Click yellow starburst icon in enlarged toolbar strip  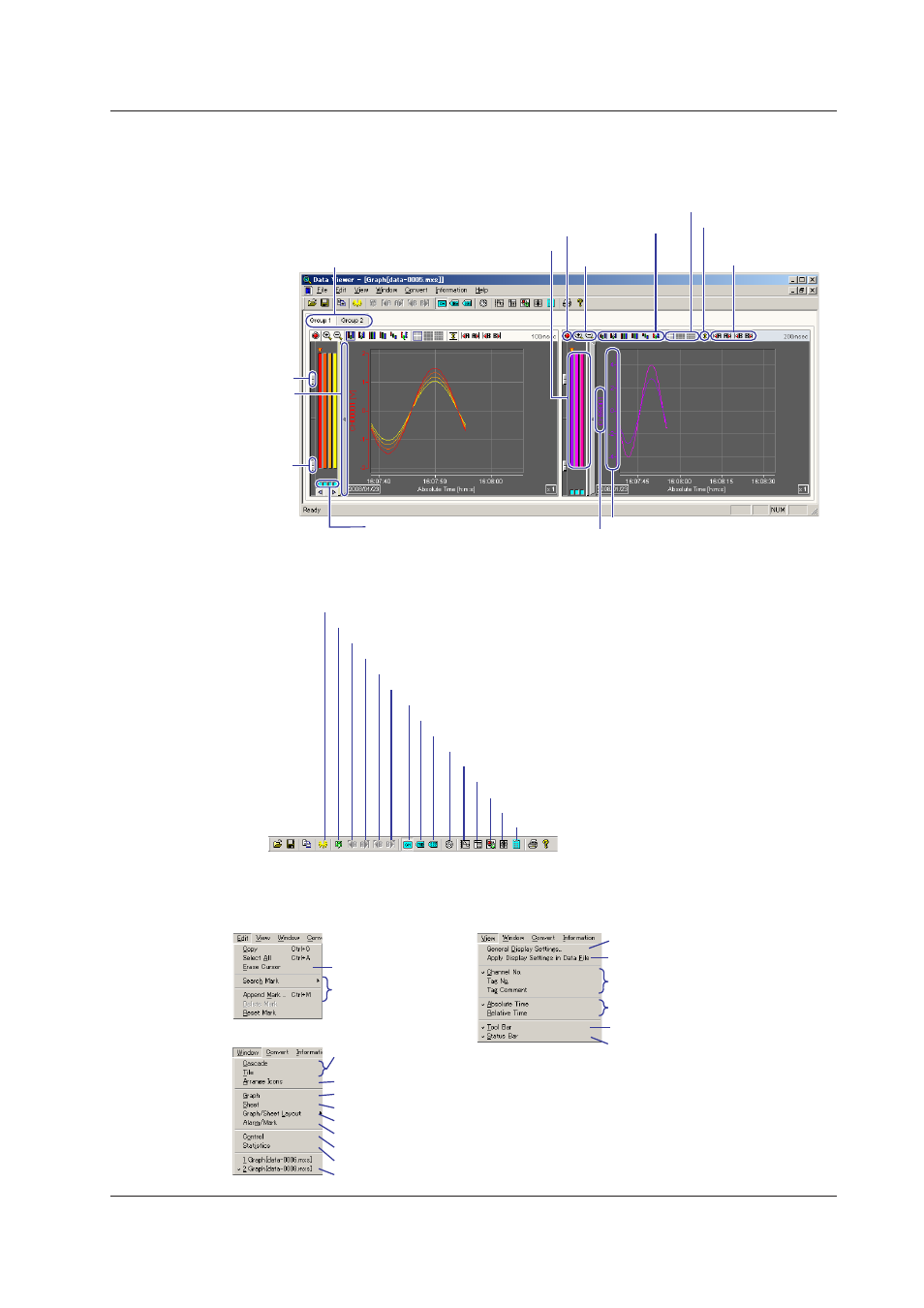pos(323,844)
